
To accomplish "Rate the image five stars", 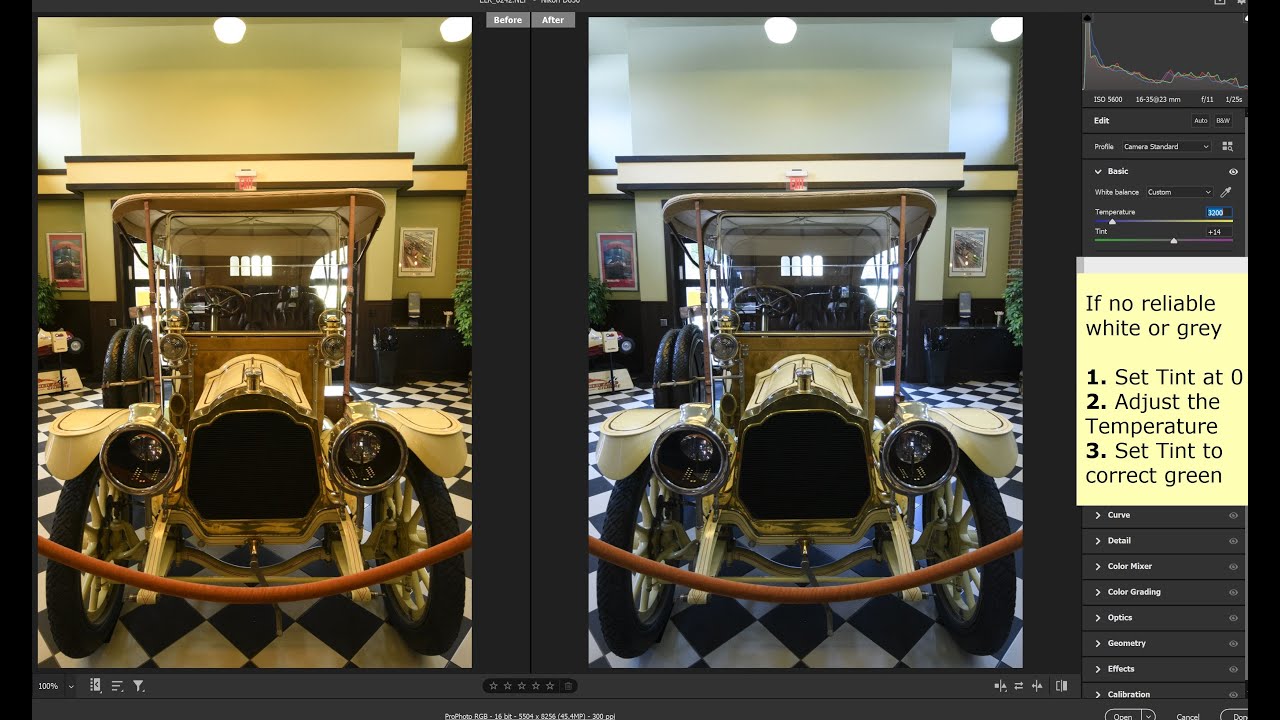I will (x=549, y=686).
